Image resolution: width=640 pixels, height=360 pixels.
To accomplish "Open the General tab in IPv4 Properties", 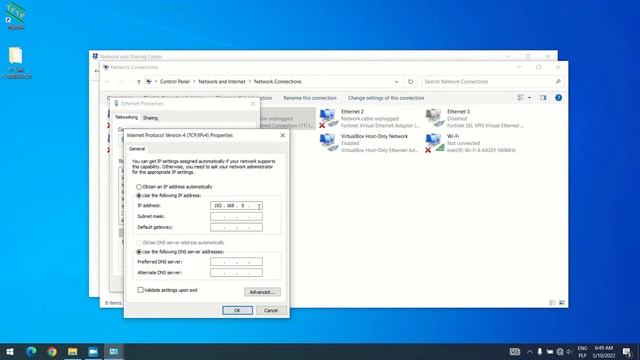I will pos(137,149).
